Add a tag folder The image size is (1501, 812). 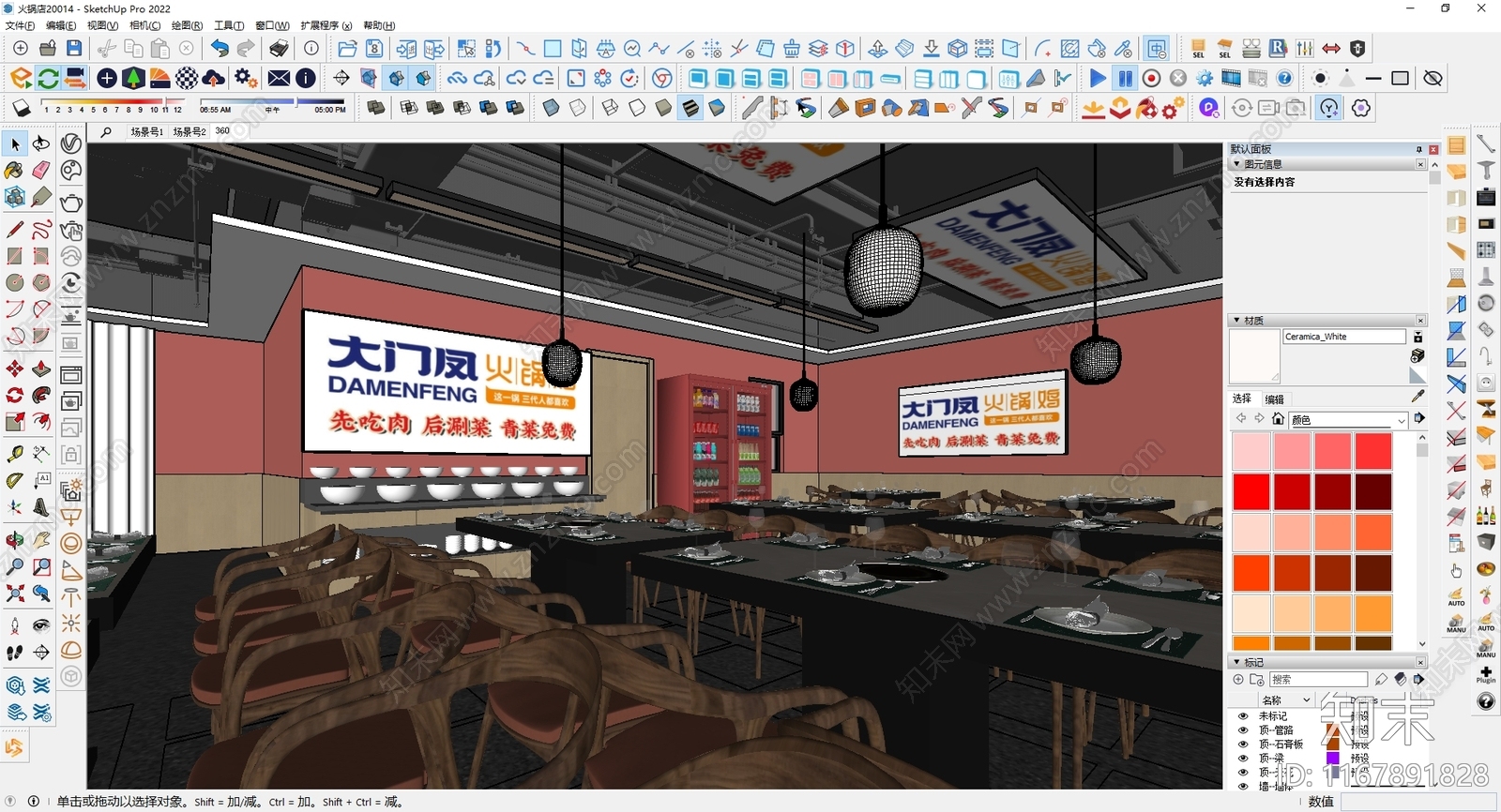[x=1257, y=679]
